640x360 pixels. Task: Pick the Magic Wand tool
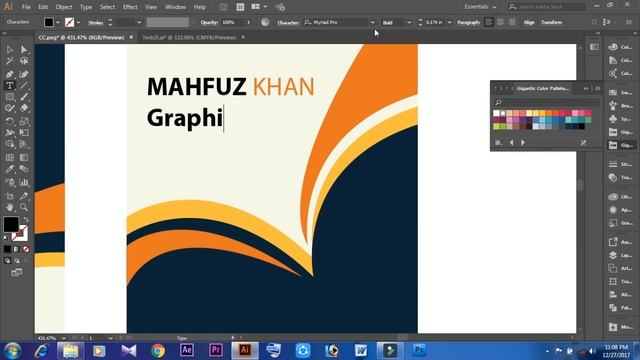(9, 61)
